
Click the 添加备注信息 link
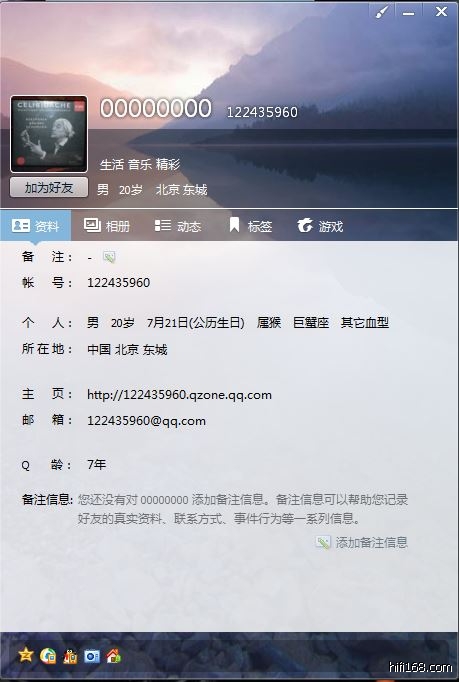(x=371, y=542)
